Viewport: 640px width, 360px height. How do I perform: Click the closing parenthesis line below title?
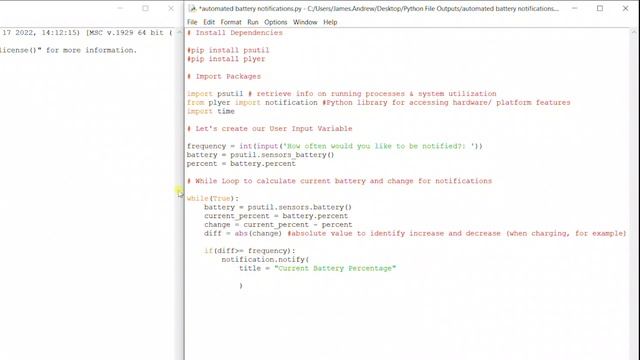[x=241, y=286]
